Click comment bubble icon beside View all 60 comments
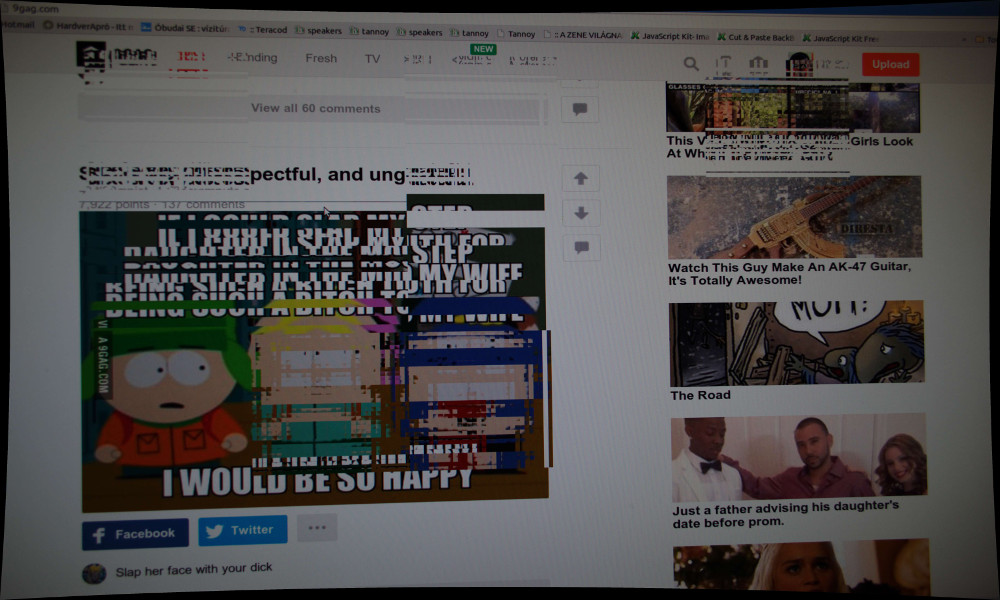 [580, 109]
